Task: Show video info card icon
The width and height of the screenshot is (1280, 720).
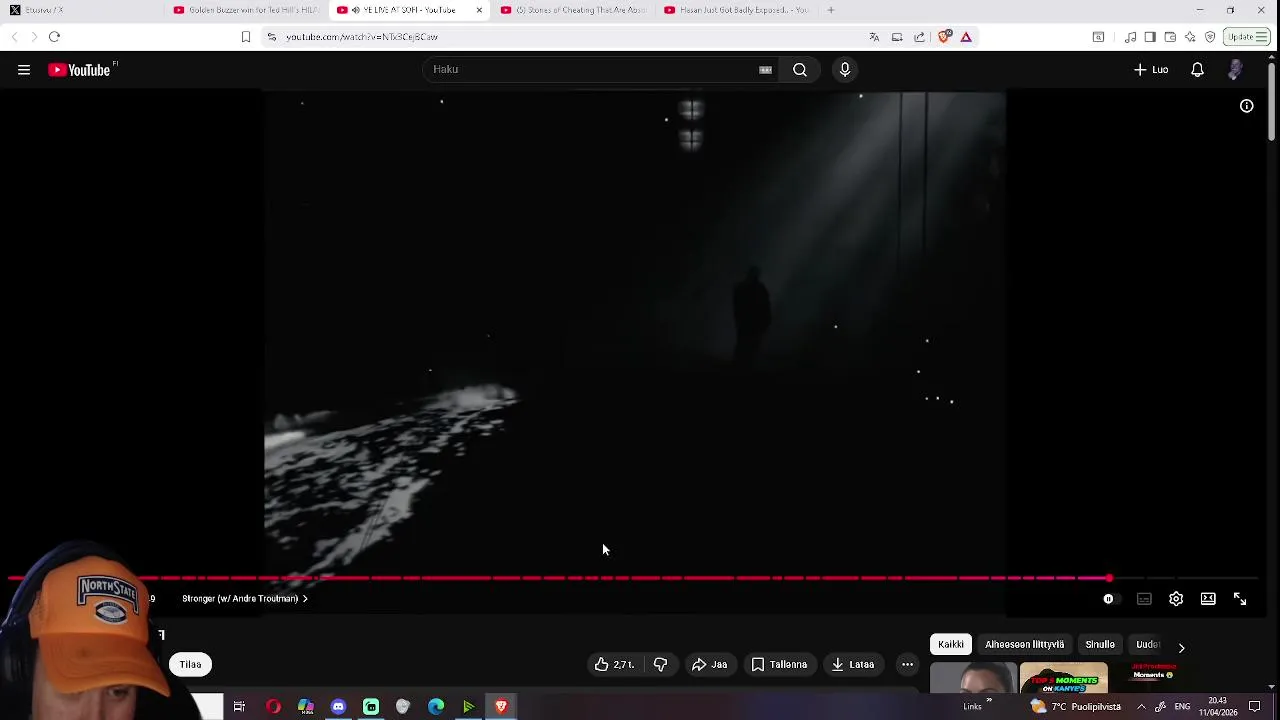Action: [1246, 106]
